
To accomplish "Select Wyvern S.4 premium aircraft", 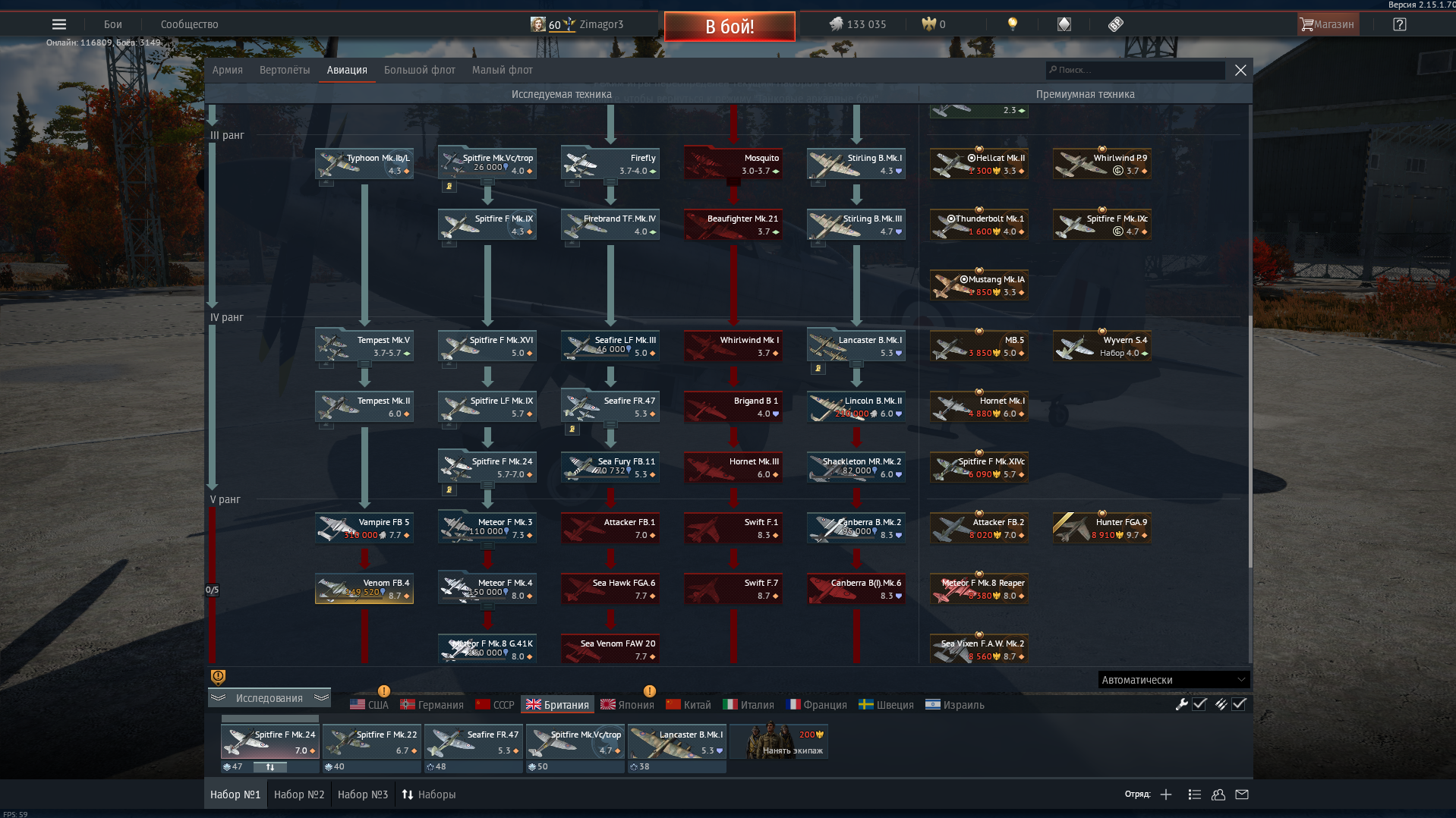I will pos(1102,346).
